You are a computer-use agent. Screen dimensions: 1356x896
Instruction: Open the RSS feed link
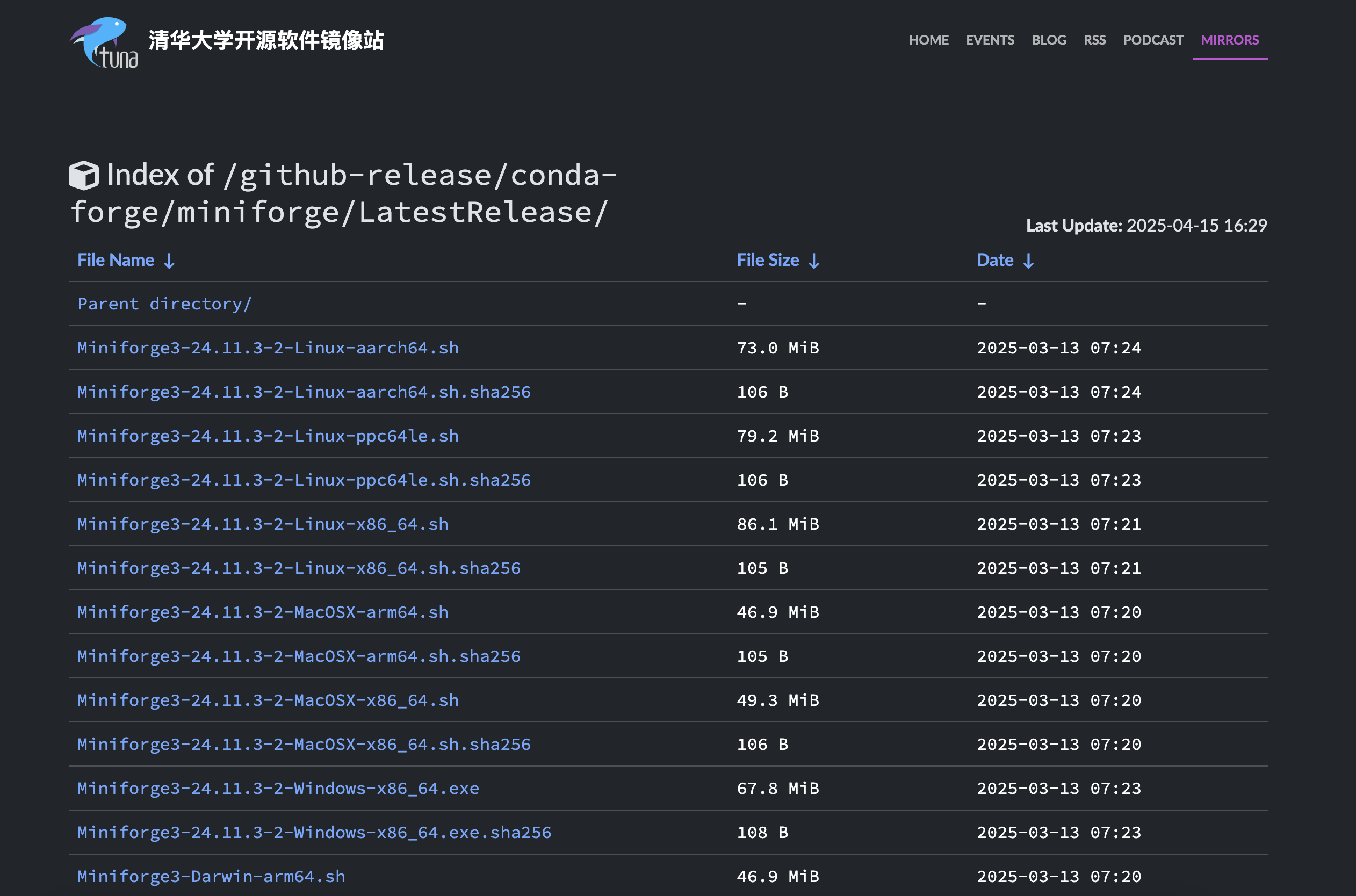1094,40
